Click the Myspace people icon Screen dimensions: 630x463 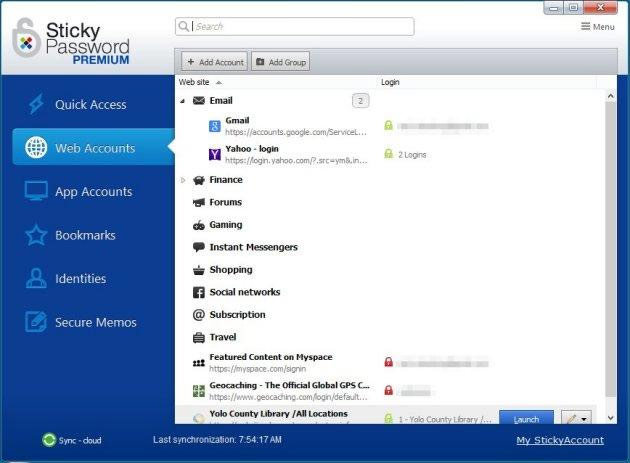click(x=199, y=363)
